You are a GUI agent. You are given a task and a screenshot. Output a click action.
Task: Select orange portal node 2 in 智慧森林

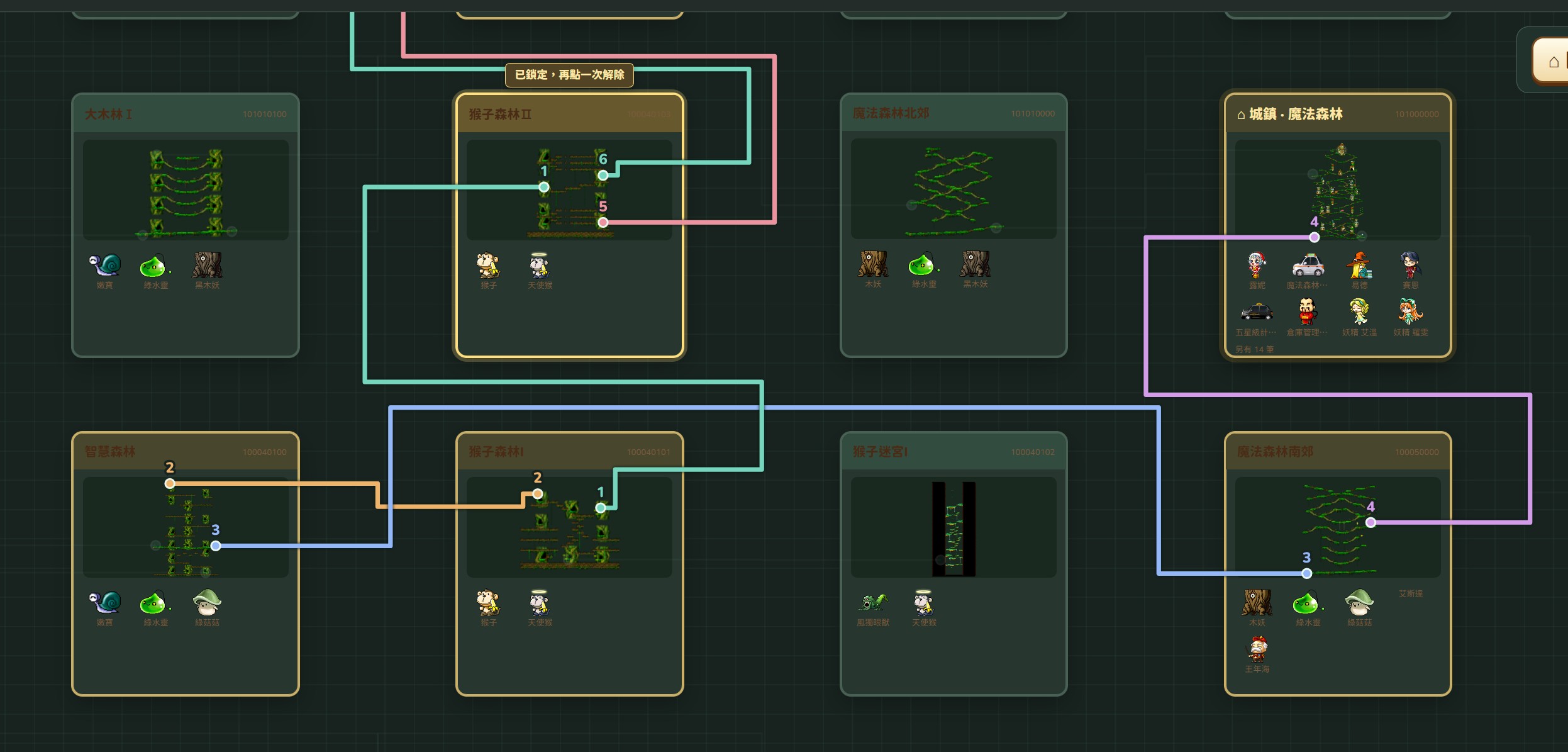[x=170, y=483]
